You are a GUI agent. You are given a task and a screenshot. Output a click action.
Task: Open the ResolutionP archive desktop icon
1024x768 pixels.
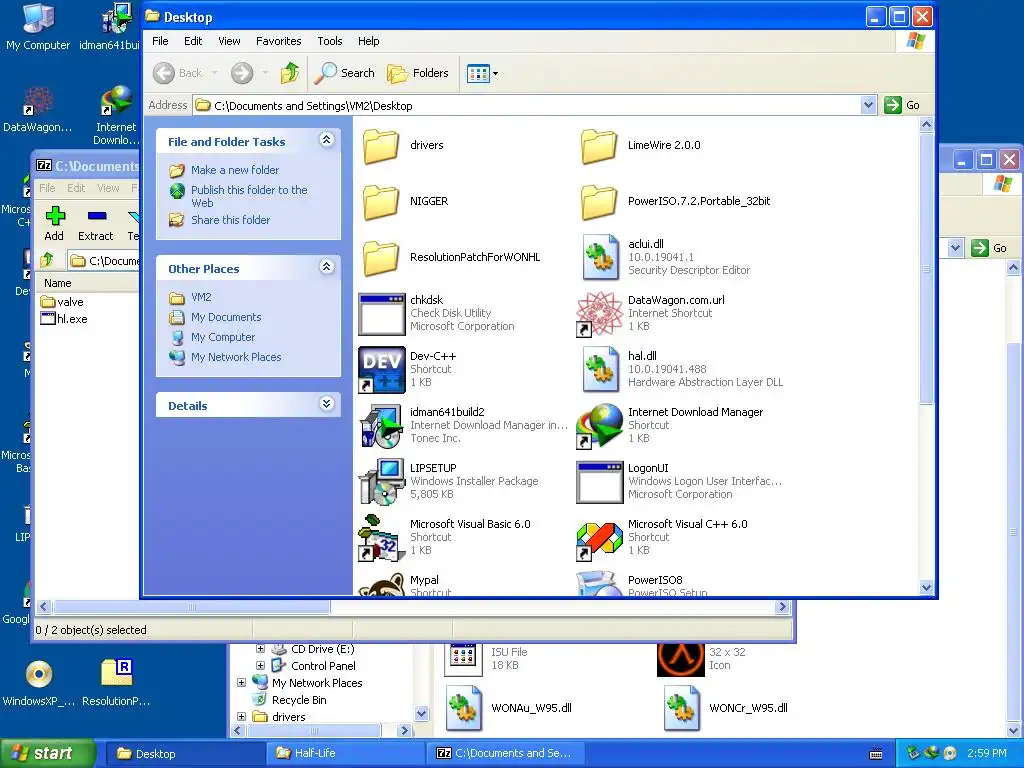116,683
